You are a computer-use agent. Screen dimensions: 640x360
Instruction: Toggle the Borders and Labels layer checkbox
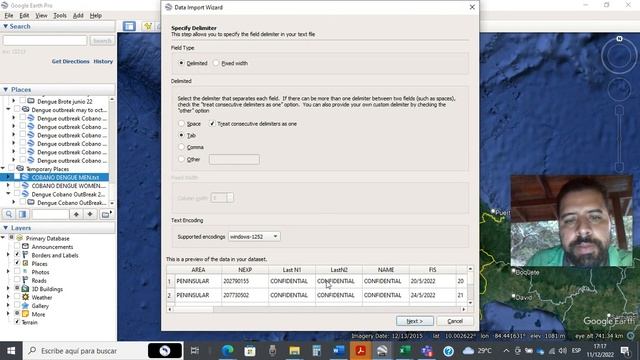17,255
